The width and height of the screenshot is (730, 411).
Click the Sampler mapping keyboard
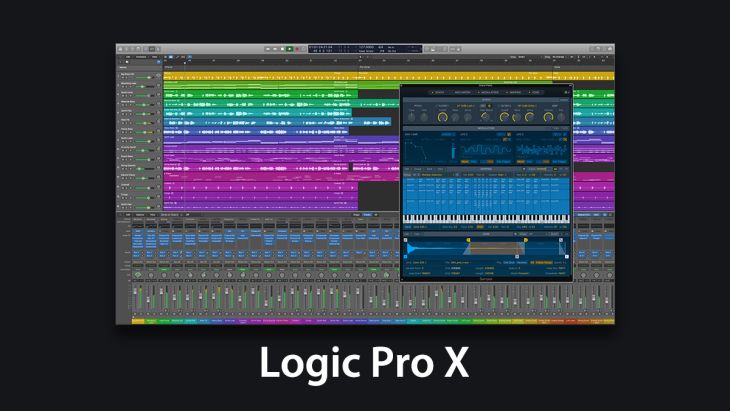486,219
